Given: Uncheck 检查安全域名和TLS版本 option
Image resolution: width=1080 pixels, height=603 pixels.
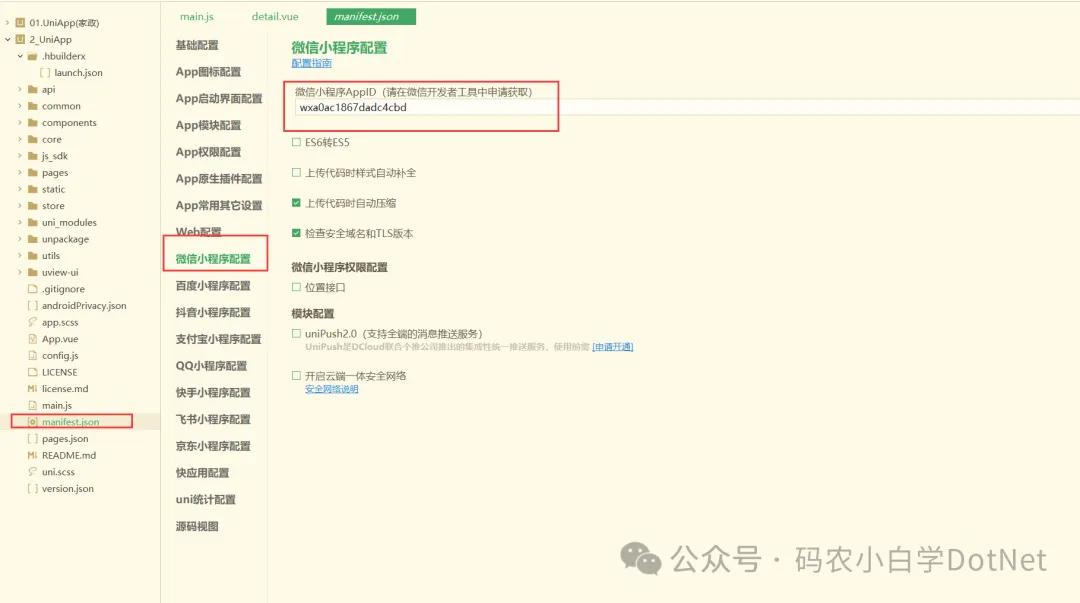Looking at the screenshot, I should 296,233.
